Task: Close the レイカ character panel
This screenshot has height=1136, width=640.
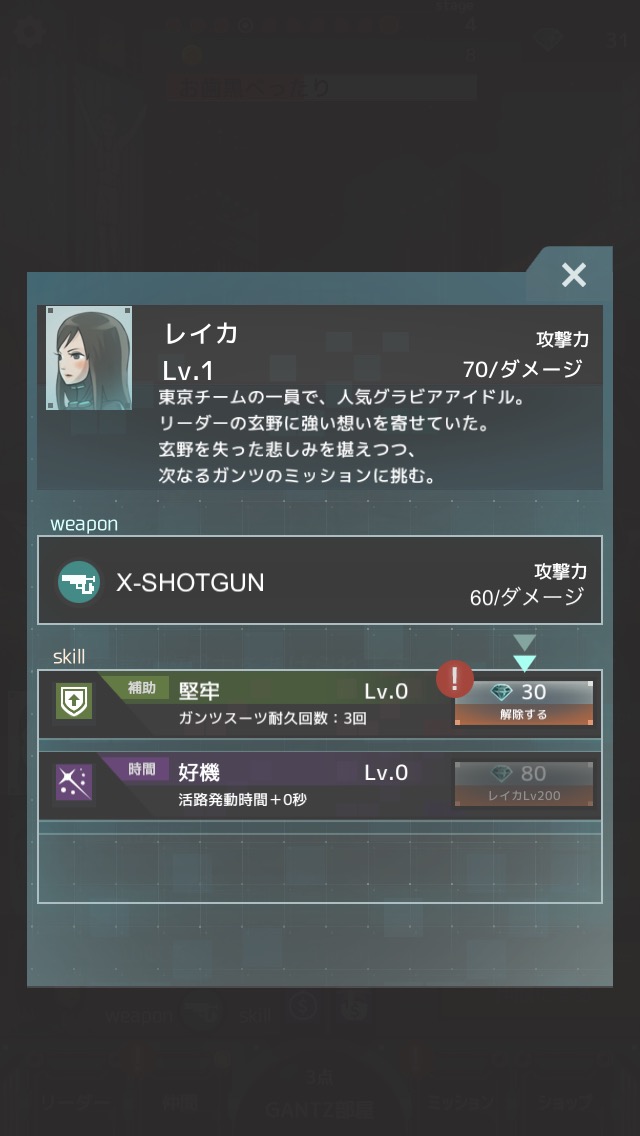Action: pyautogui.click(x=573, y=275)
